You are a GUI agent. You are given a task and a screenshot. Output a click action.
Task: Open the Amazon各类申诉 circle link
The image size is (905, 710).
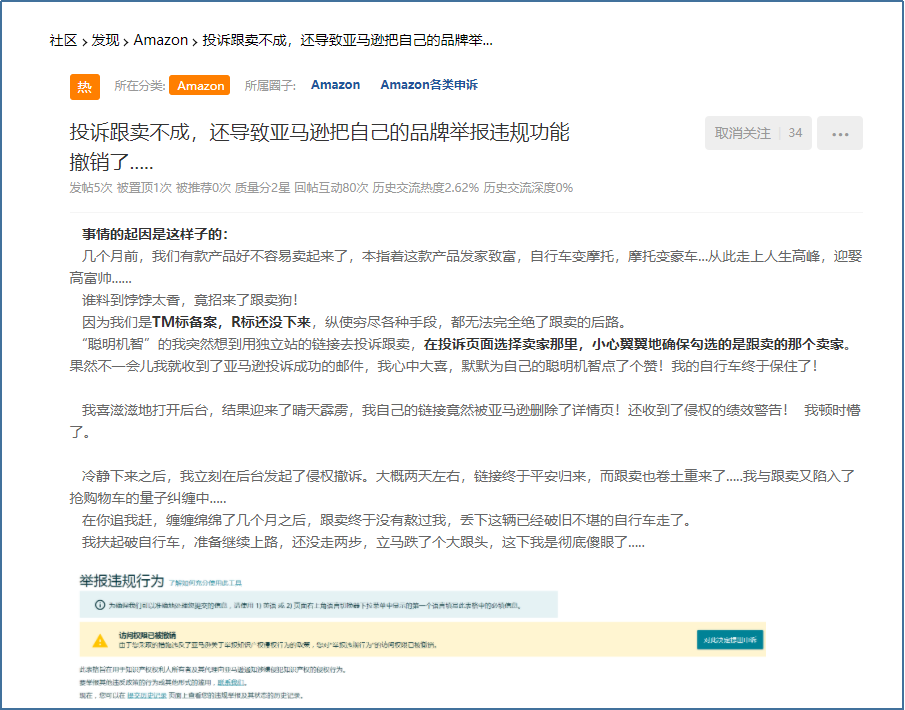click(x=428, y=85)
